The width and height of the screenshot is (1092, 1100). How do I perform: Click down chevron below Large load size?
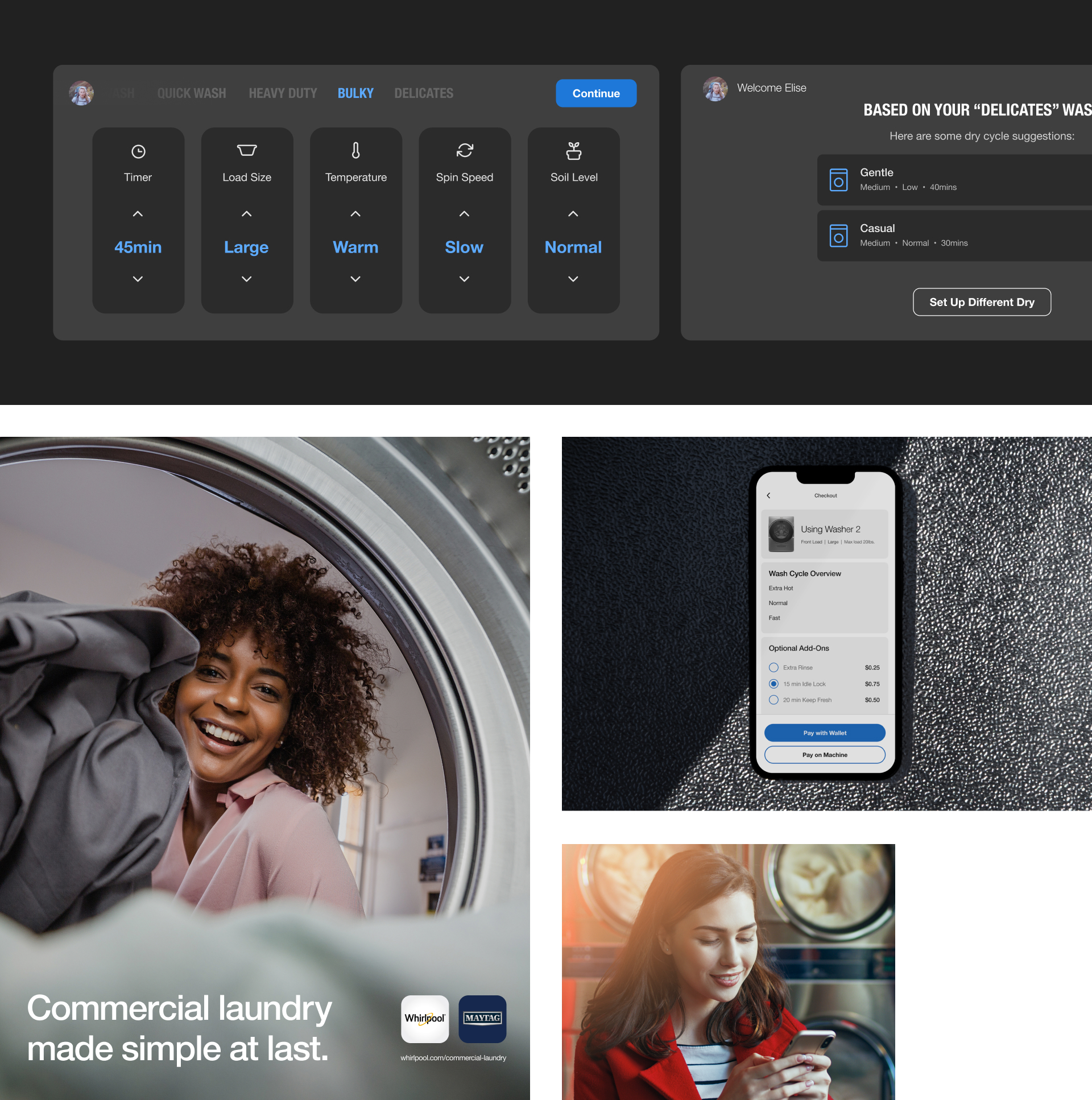(x=246, y=279)
